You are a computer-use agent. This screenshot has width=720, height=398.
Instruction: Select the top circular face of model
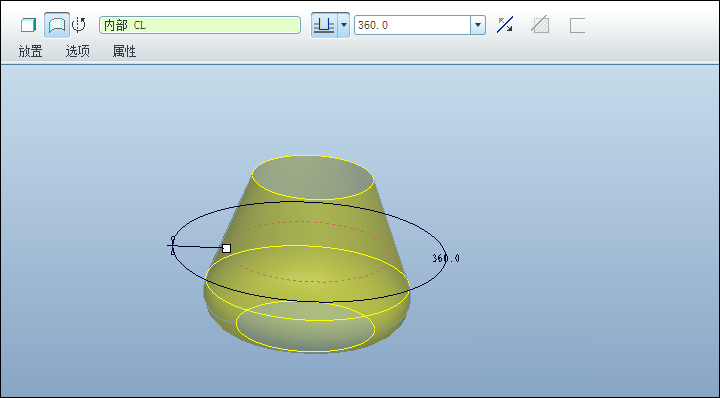(x=313, y=178)
